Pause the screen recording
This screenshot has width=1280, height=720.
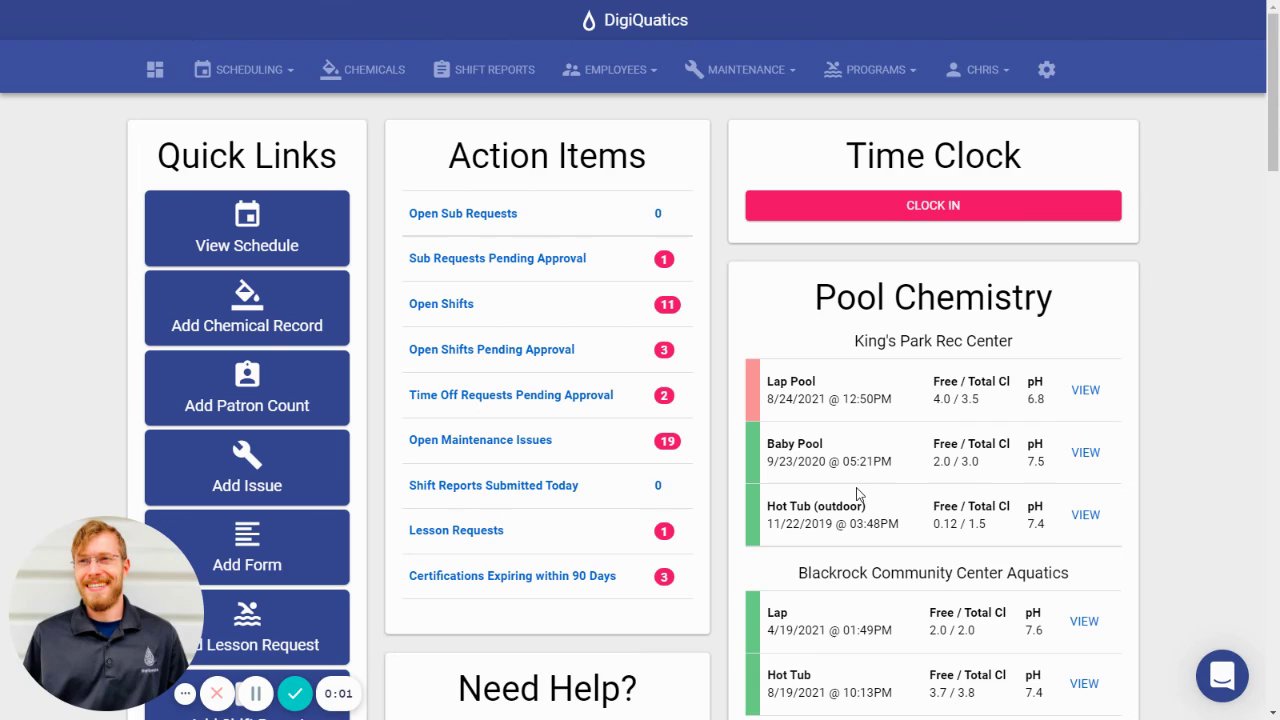(255, 693)
